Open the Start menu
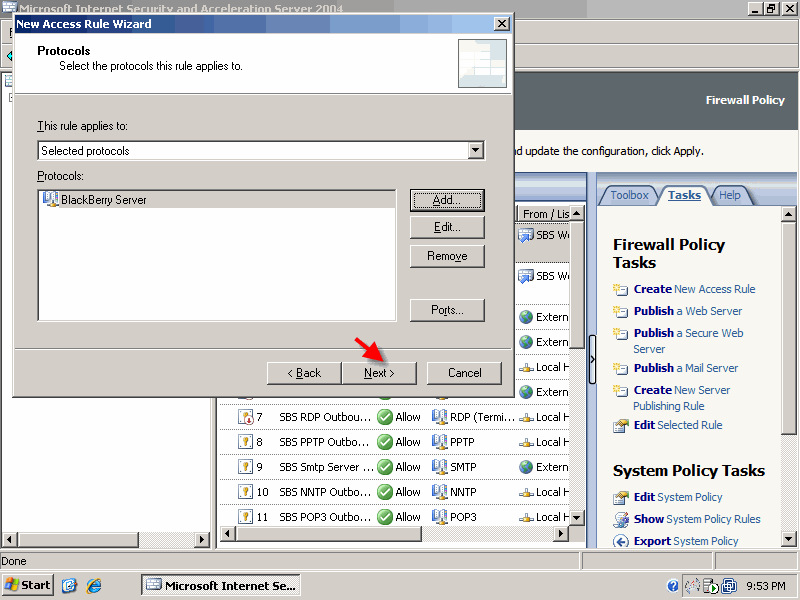The height and width of the screenshot is (600, 800). pyautogui.click(x=28, y=585)
